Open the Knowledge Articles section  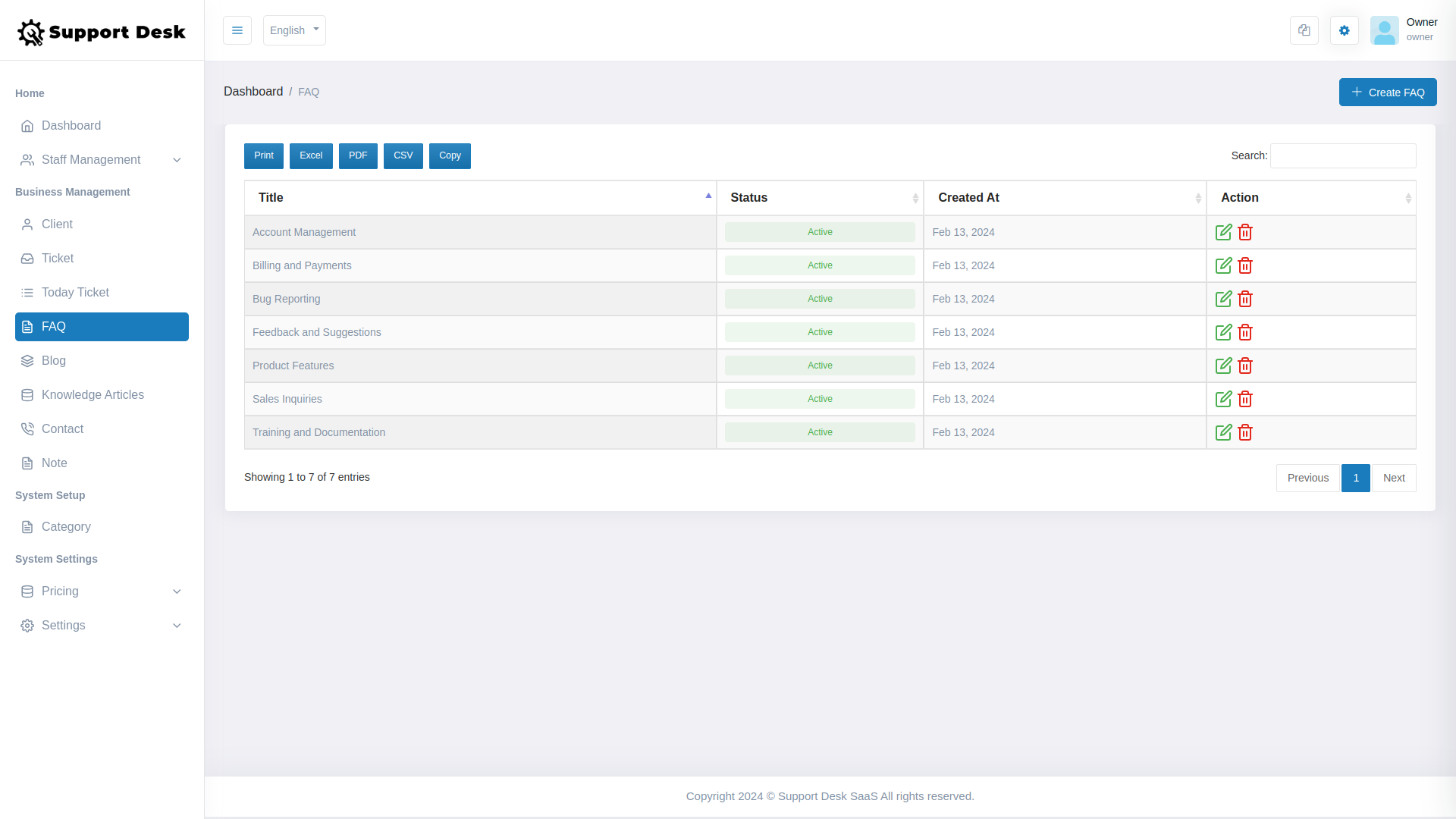tap(93, 394)
